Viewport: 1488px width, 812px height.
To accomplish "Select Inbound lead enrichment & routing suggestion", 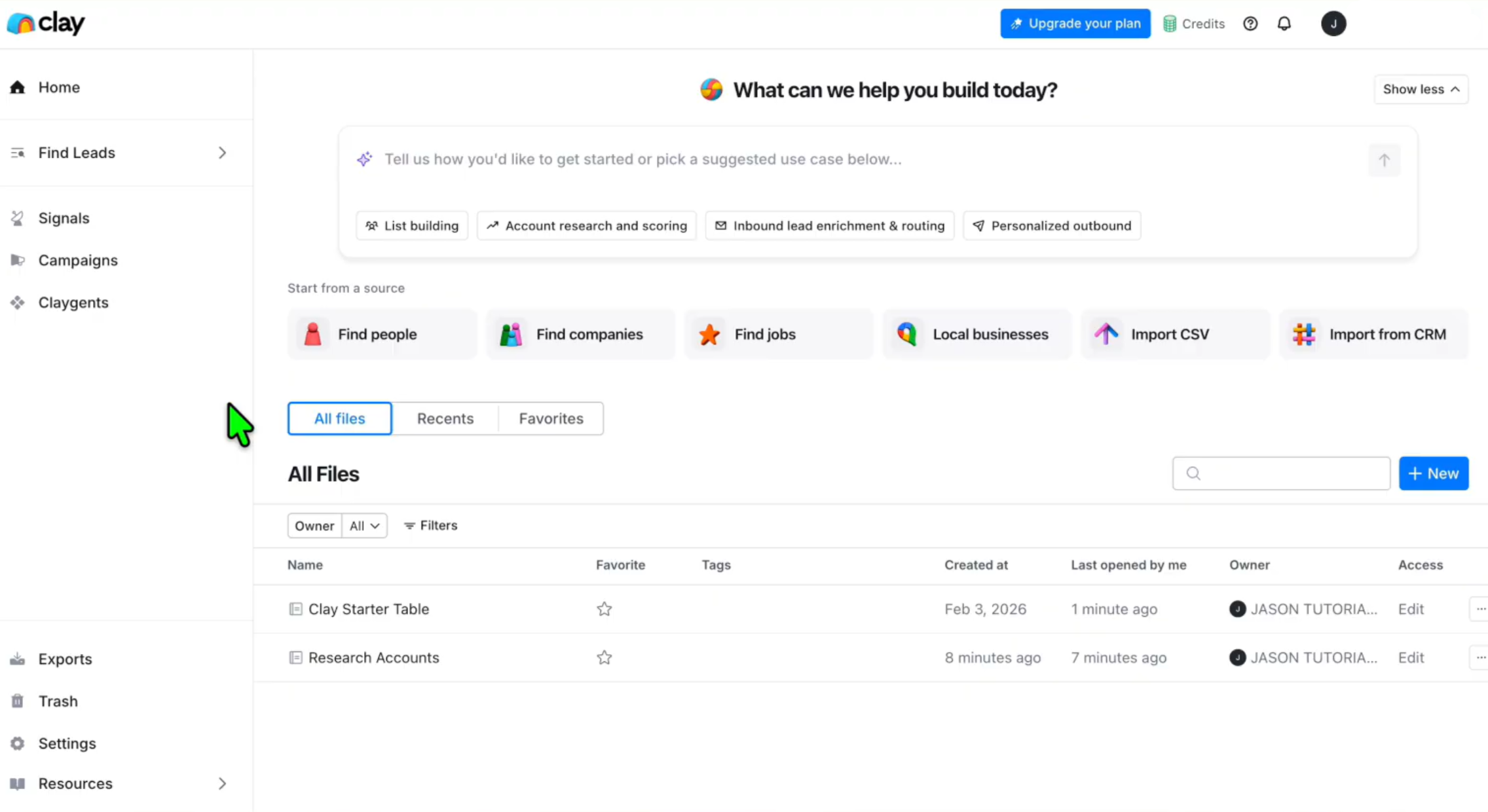I will [x=830, y=226].
